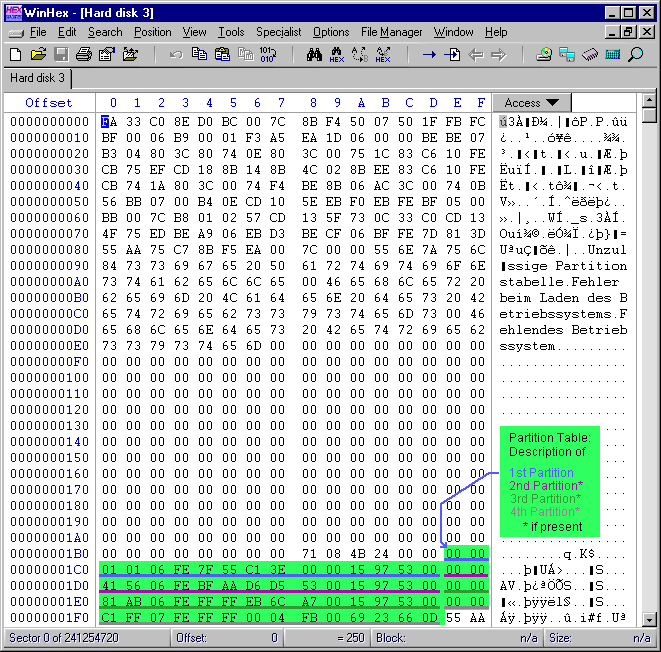Click the replace text A-to-B icon
The height and width of the screenshot is (652, 661).
pos(360,55)
